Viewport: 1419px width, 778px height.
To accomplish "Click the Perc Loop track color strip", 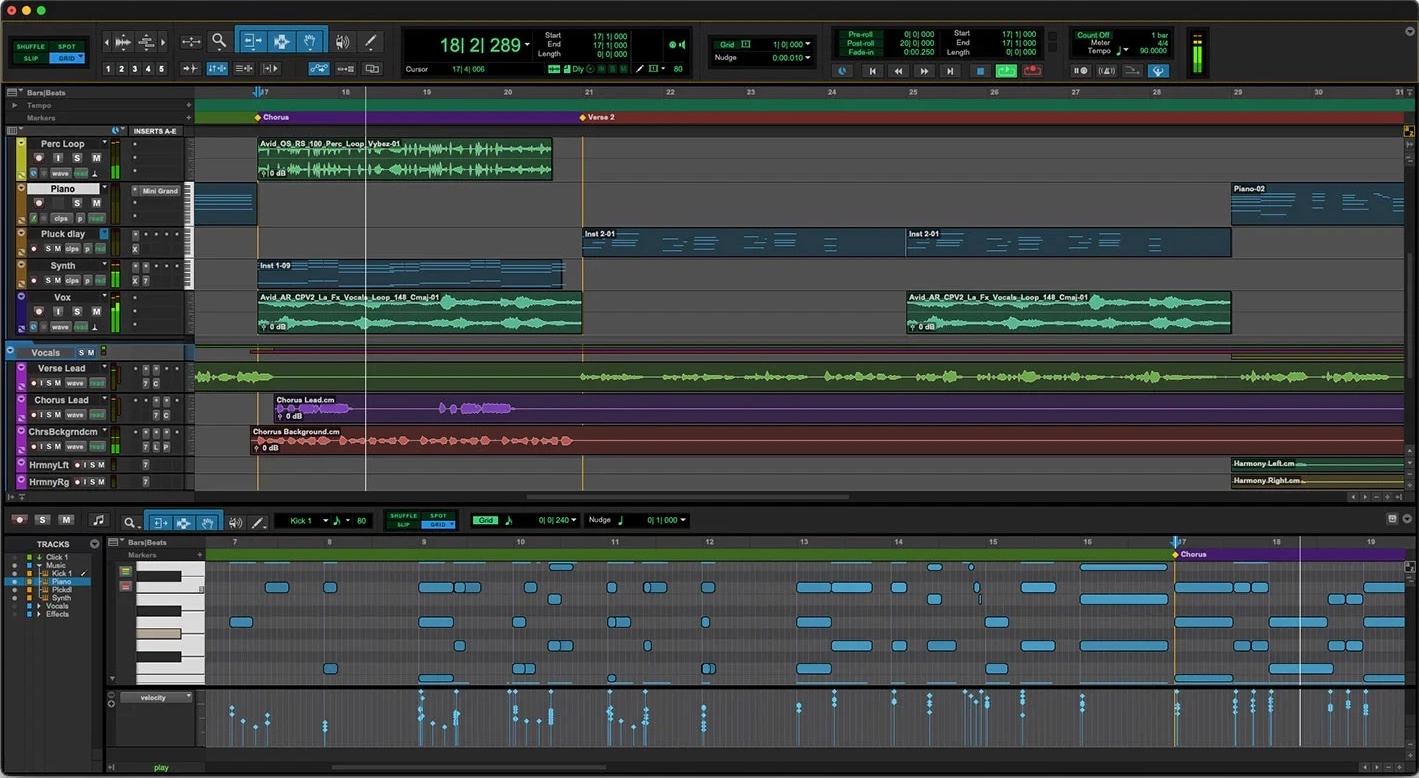I will tap(21, 158).
